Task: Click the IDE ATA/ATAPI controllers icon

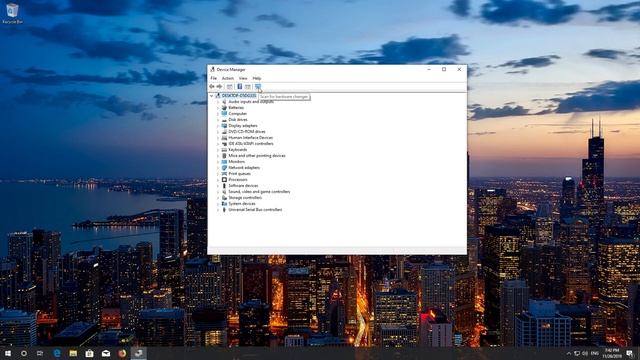Action: [x=224, y=144]
